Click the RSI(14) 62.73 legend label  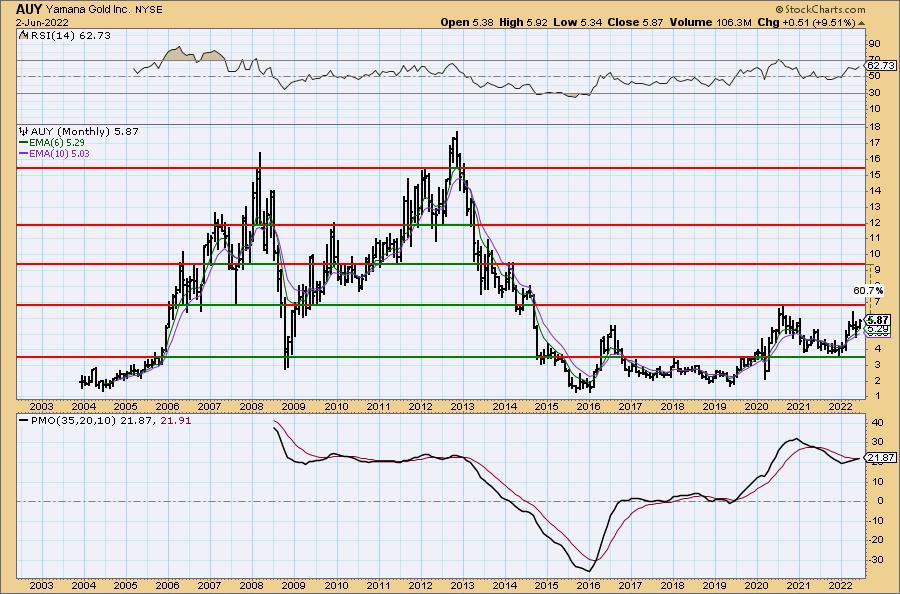[x=70, y=36]
